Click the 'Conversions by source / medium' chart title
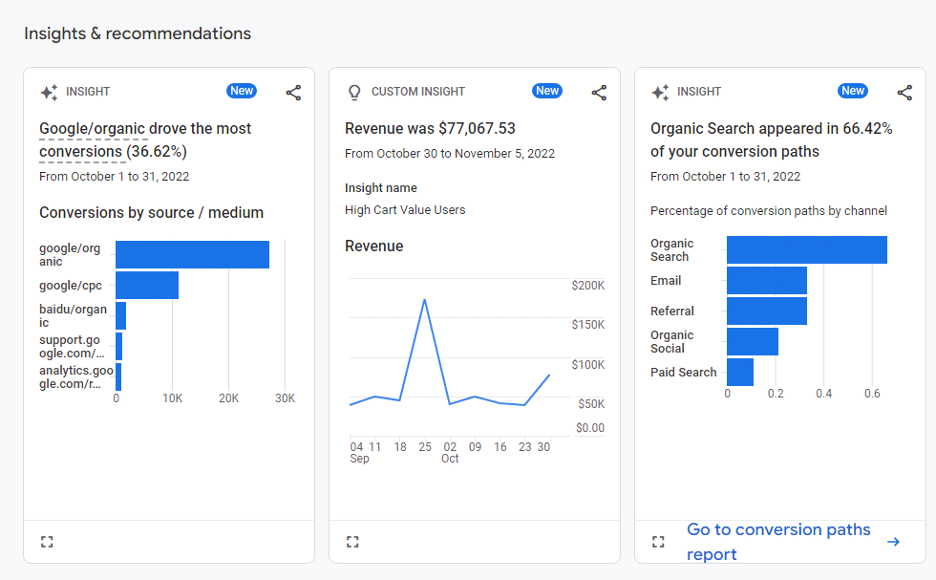936x580 pixels. 151,212
